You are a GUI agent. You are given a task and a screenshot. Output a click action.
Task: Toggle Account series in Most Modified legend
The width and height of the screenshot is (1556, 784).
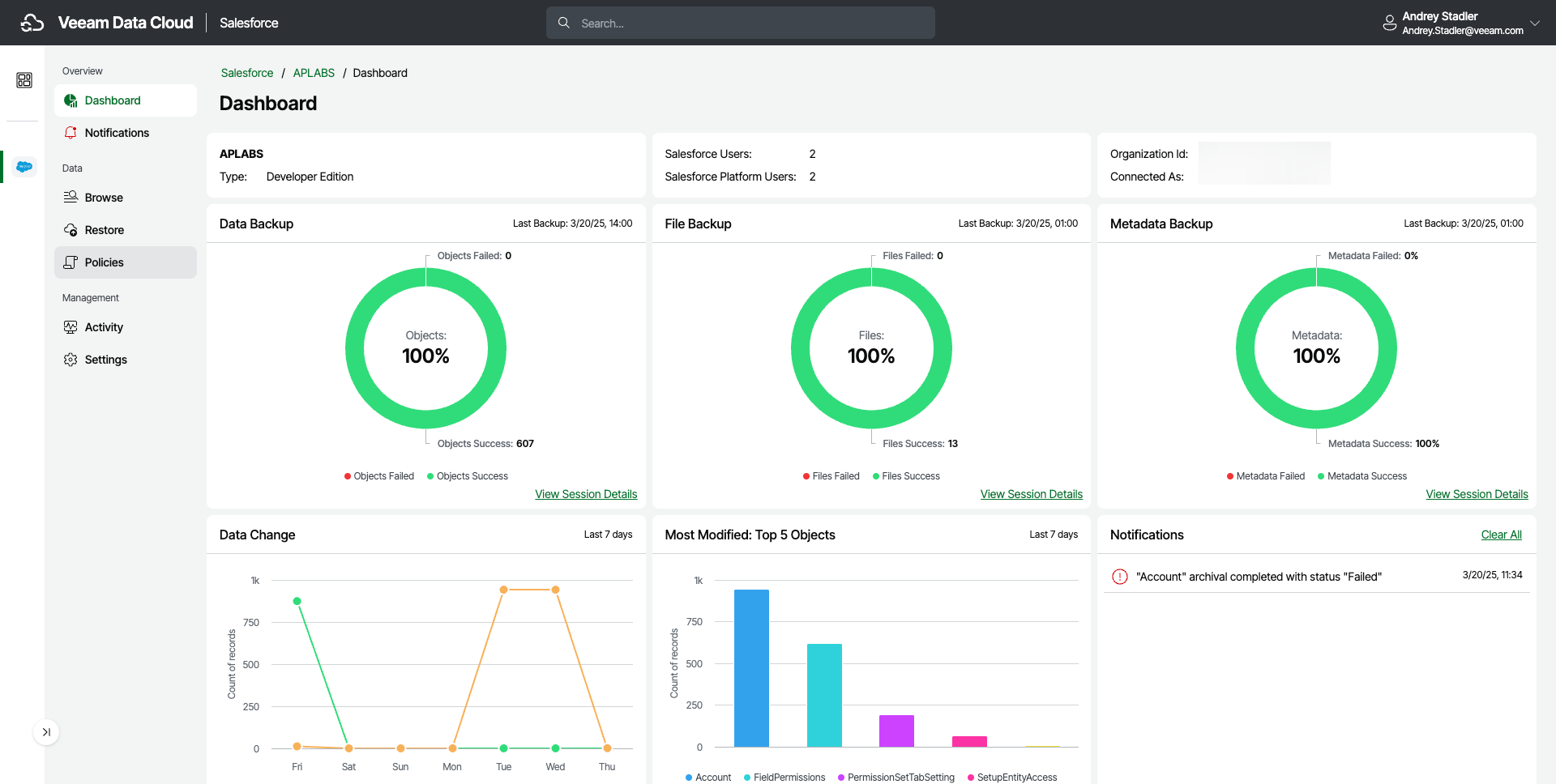(708, 778)
